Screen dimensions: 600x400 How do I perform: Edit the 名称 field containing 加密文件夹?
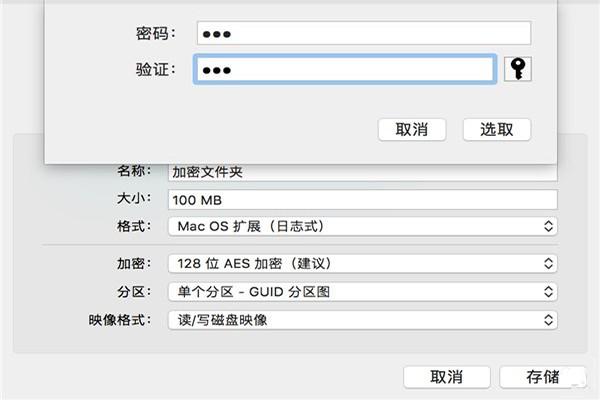[362, 173]
